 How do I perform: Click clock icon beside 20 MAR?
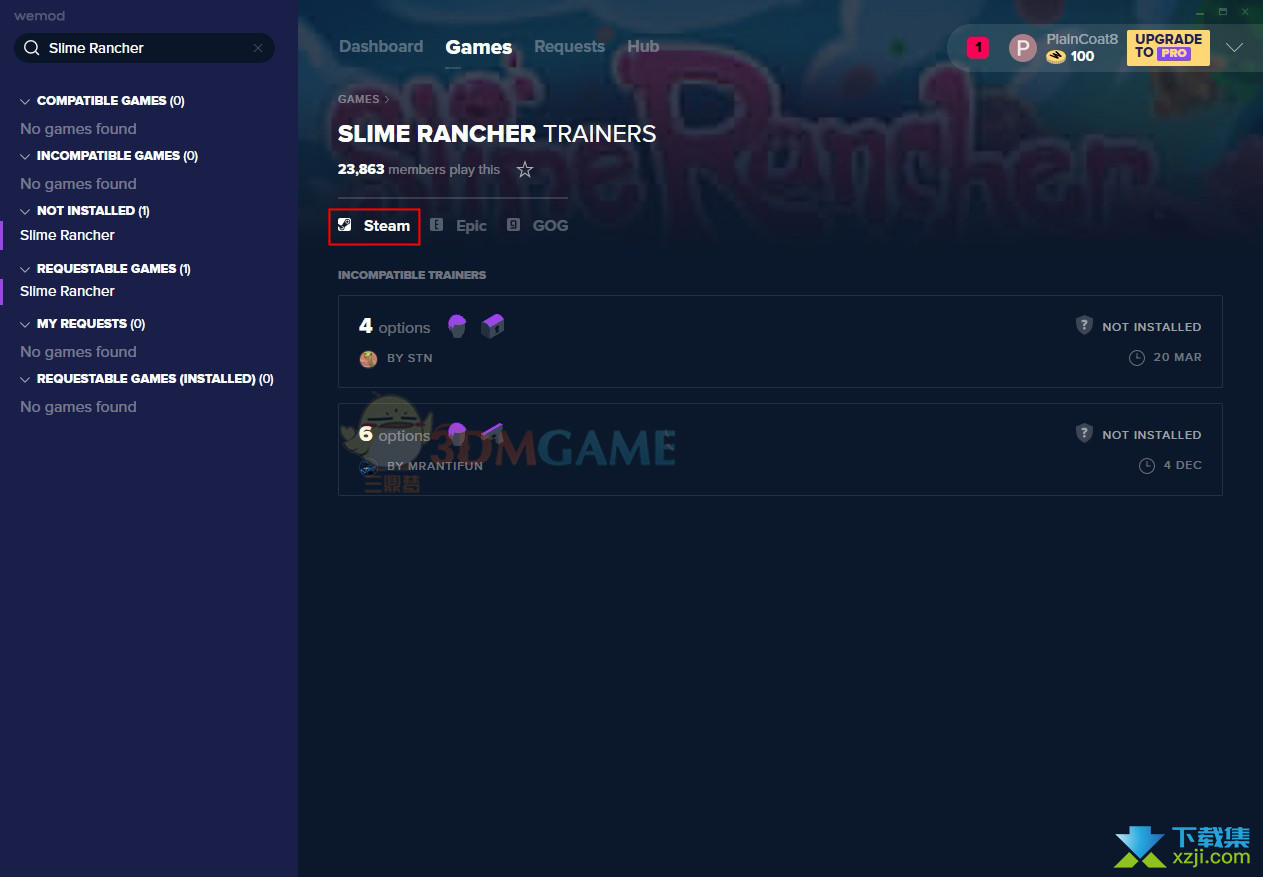point(1137,358)
